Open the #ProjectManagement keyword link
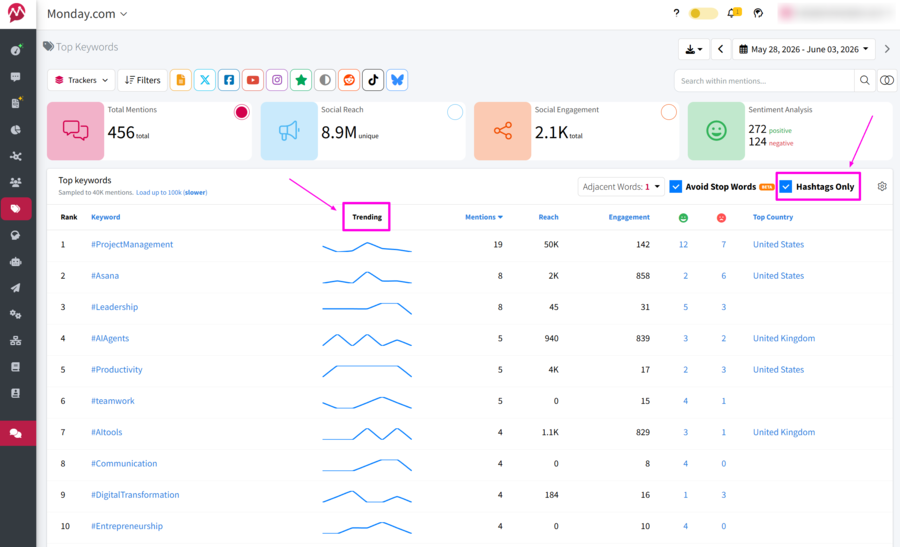 [132, 245]
